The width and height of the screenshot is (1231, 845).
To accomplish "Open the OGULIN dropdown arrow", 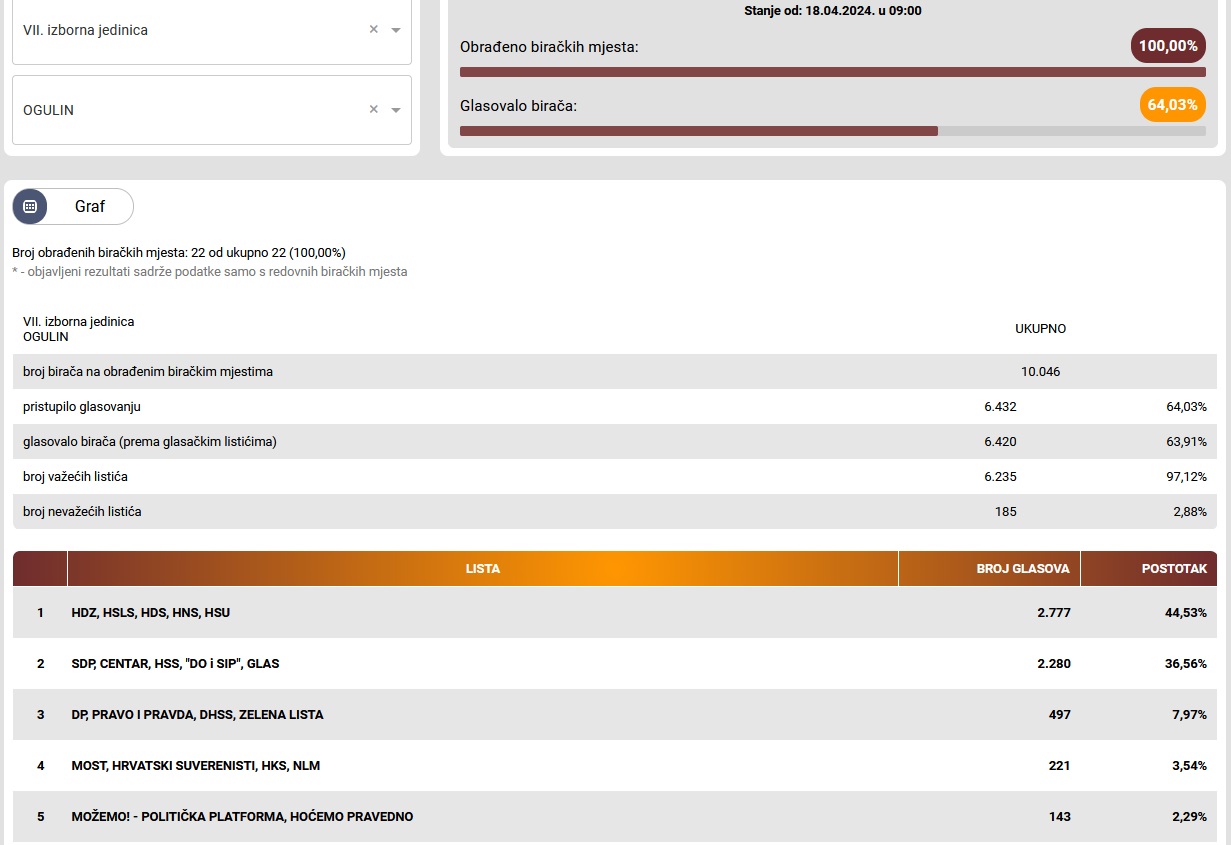I will pos(396,110).
